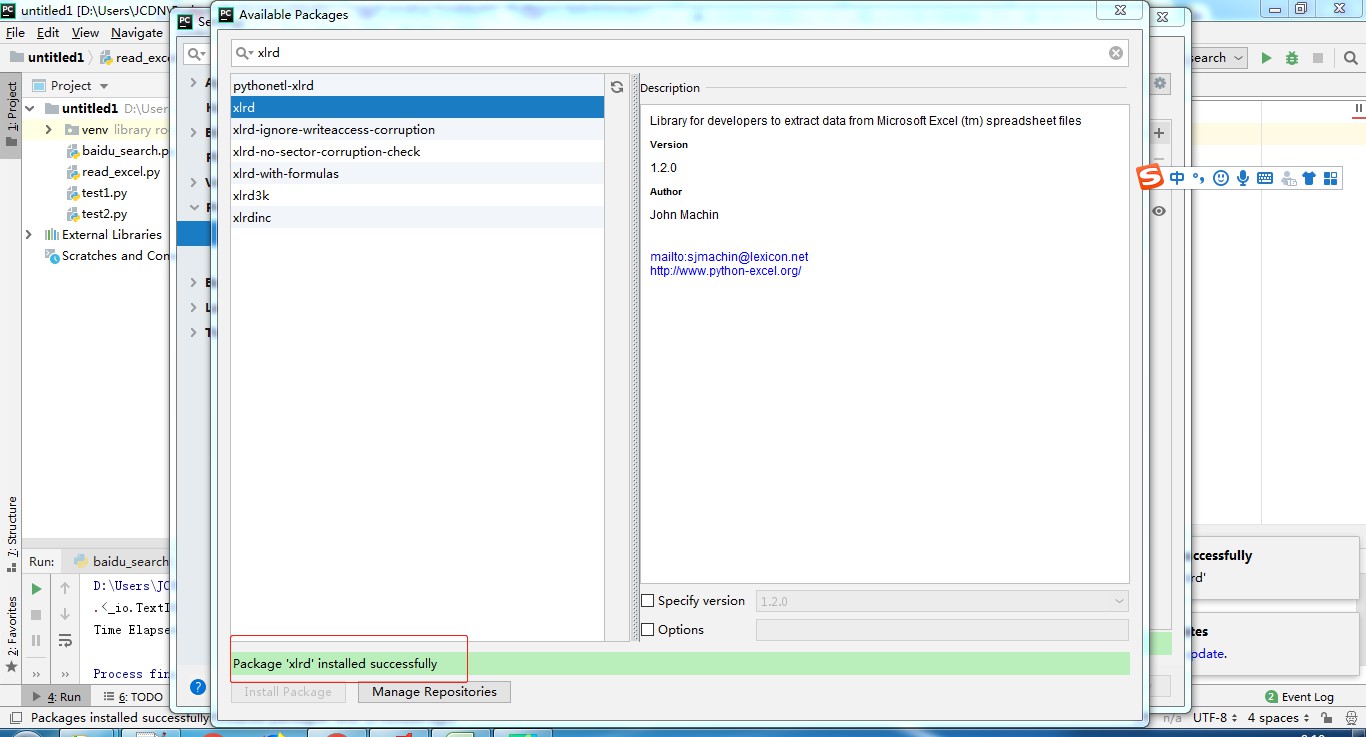Screen dimensions: 1366x737
Task: Rerun program in Run panel
Action: [x=36, y=588]
